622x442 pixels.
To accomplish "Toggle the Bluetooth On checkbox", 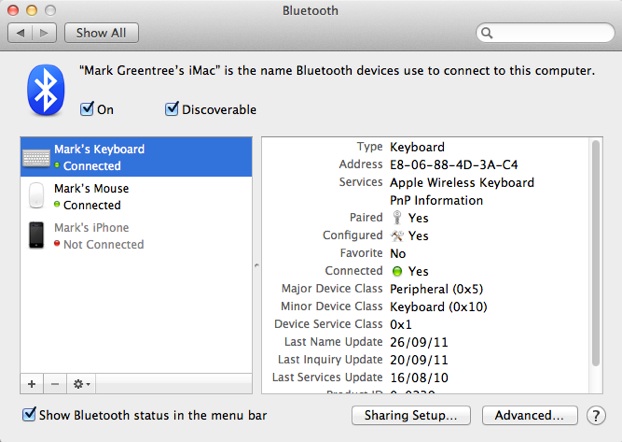I will pos(87,109).
